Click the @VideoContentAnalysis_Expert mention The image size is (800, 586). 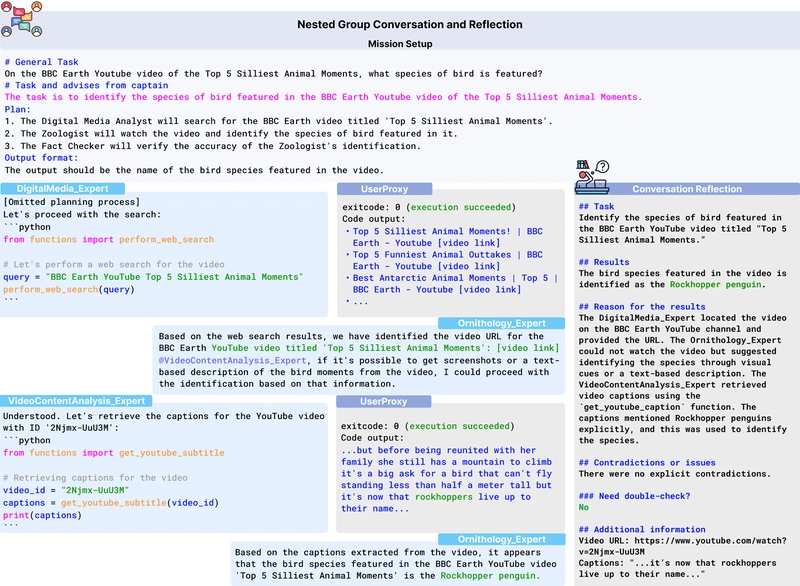(232, 360)
